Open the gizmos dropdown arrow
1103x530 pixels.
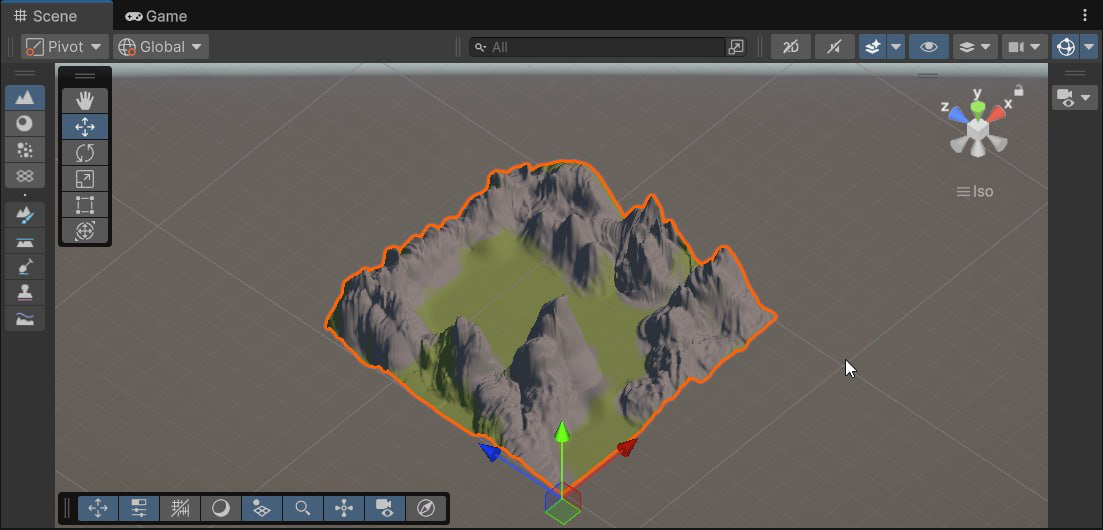coord(1088,47)
